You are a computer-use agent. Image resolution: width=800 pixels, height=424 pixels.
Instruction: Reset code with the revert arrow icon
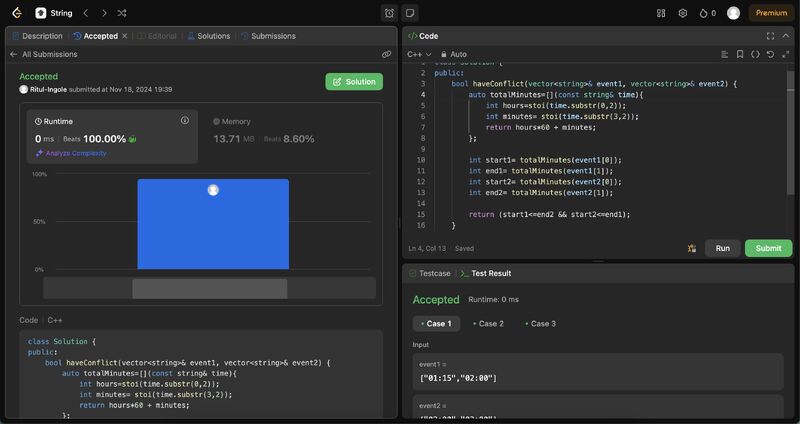point(770,54)
